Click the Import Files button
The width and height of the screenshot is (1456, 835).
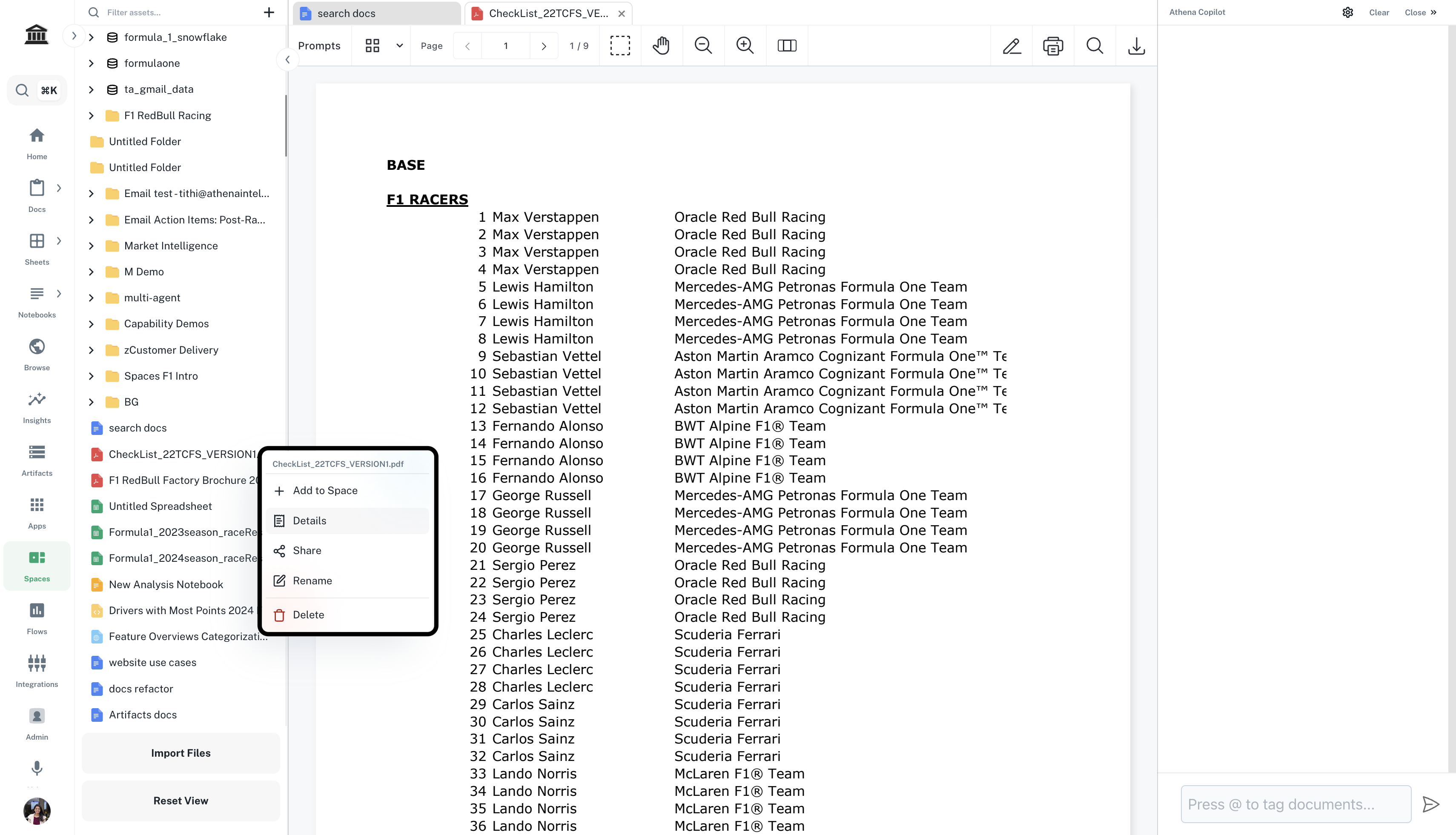click(x=181, y=753)
